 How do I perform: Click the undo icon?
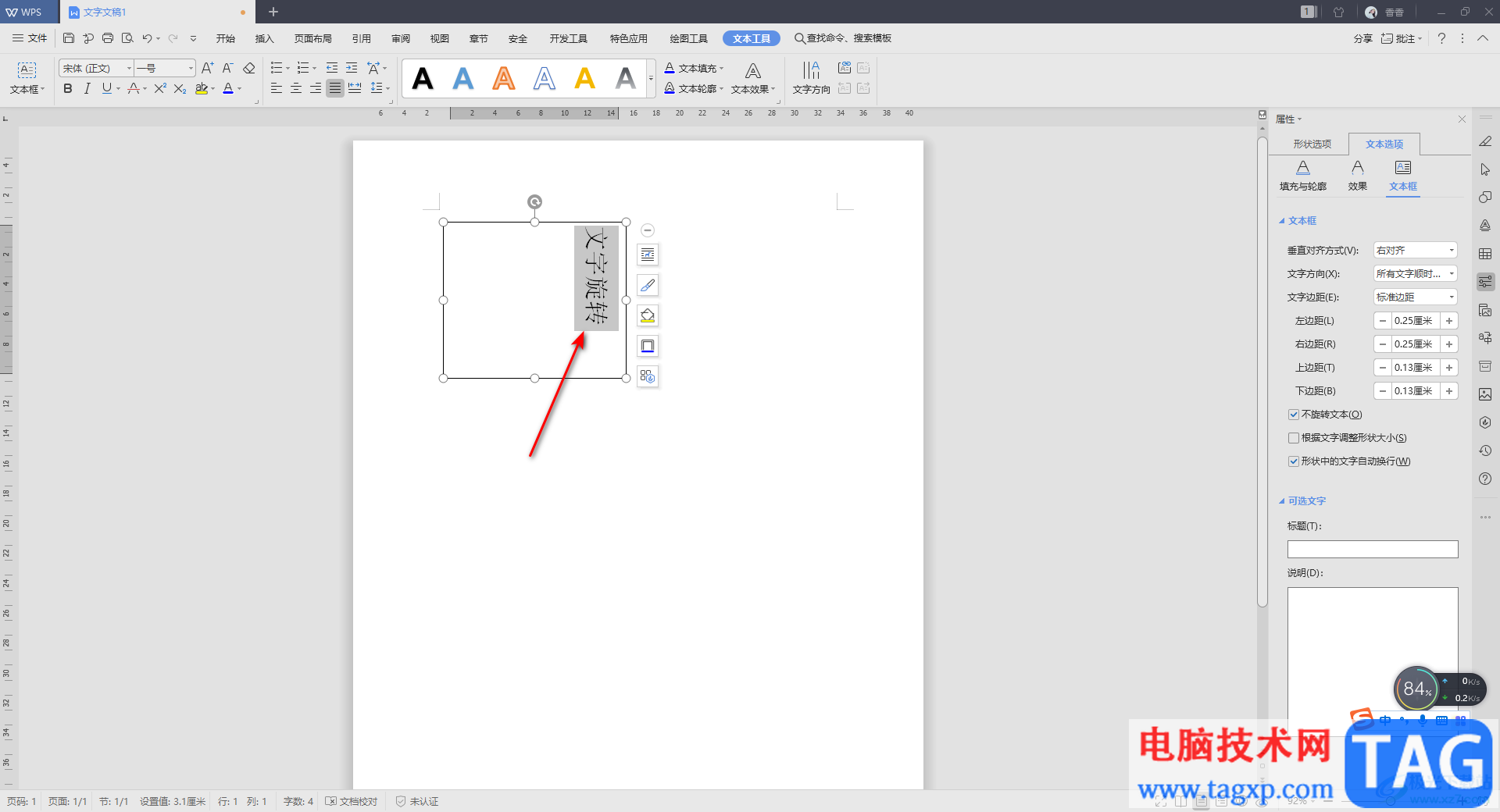click(x=147, y=38)
